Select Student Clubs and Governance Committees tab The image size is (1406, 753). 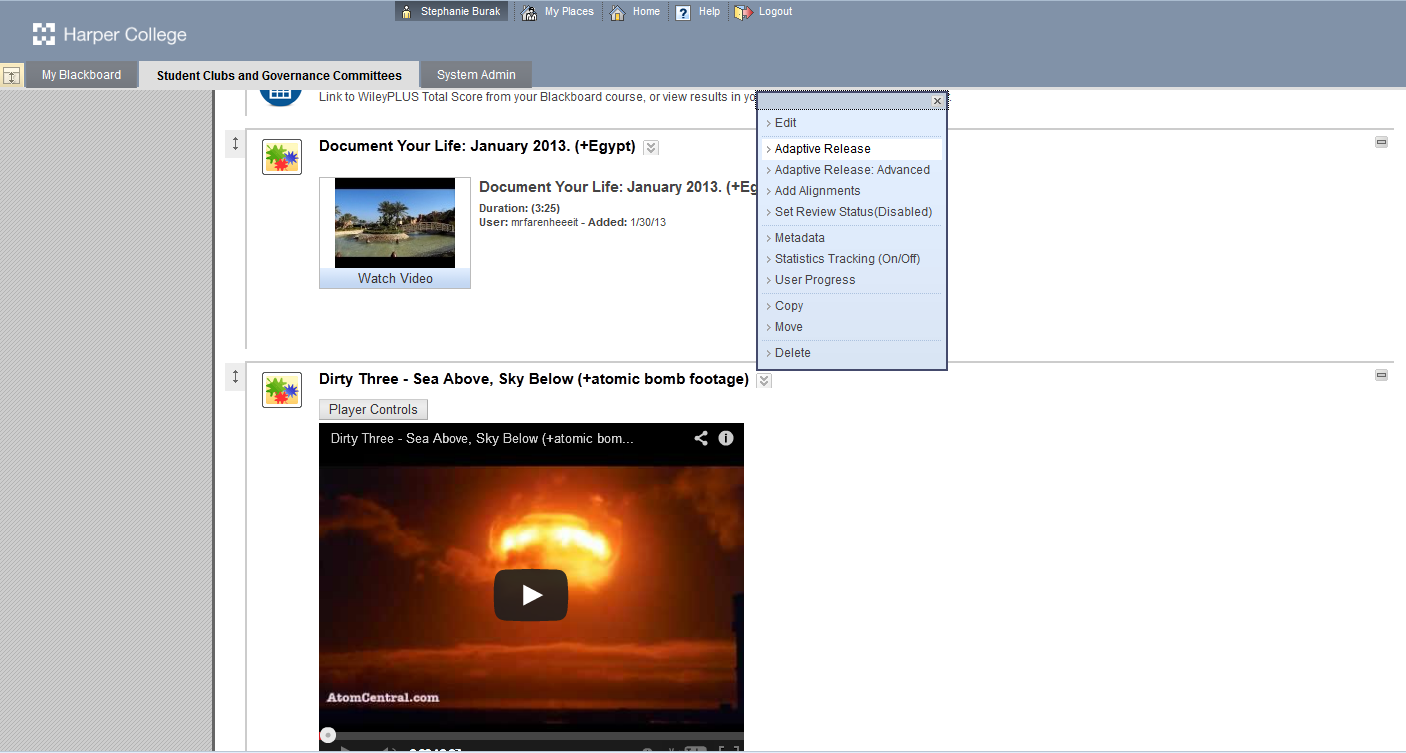coord(279,75)
